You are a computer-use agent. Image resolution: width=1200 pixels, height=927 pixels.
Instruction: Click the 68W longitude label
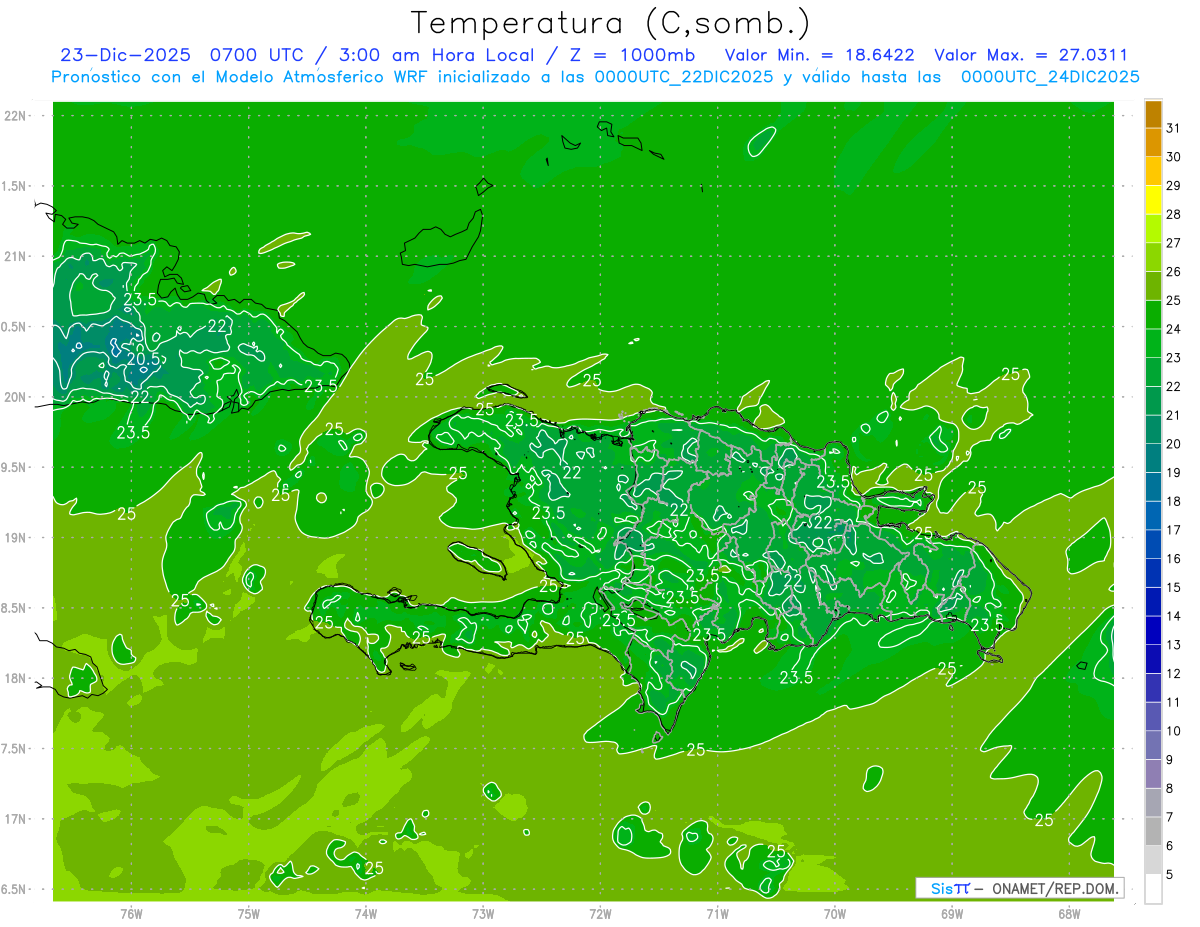coord(1069,913)
